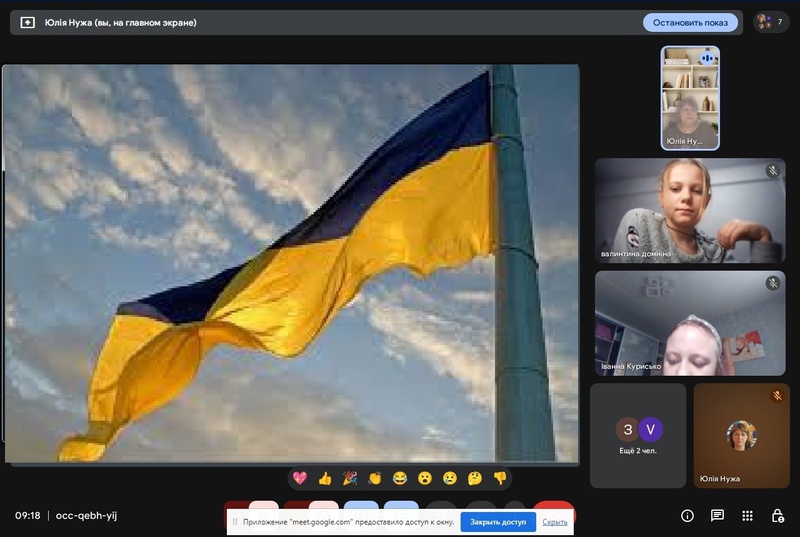800x537 pixels.
Task: Send the sad face reaction
Action: coord(450,478)
